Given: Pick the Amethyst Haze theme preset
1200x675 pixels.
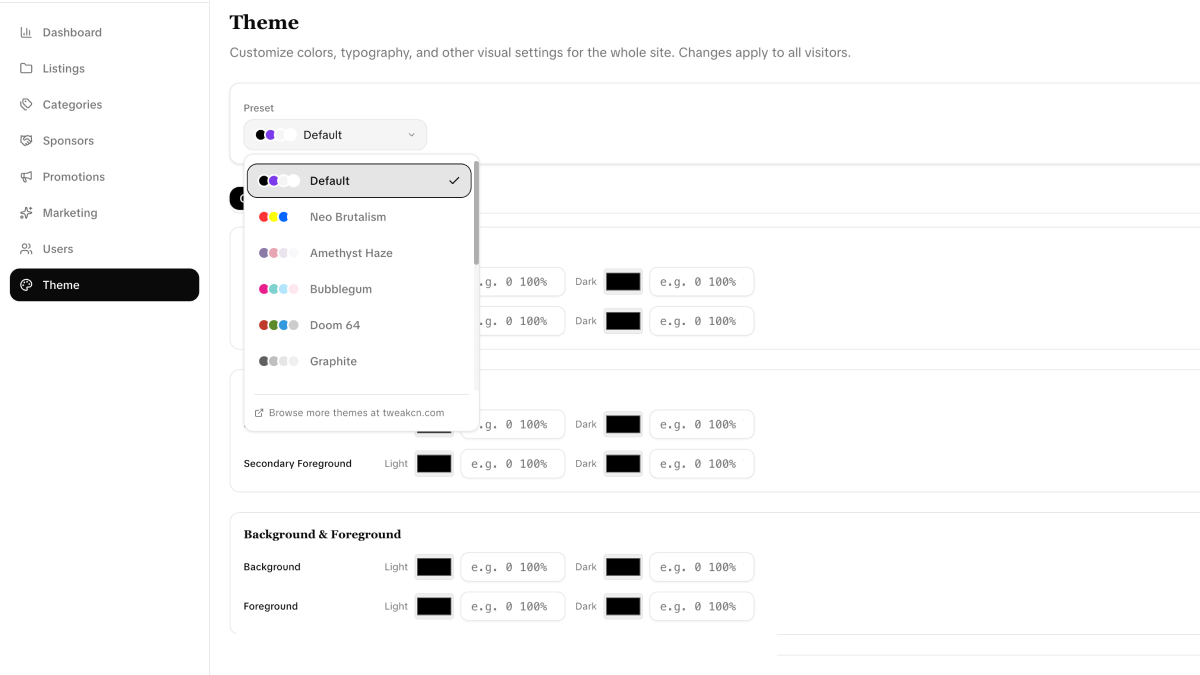Looking at the screenshot, I should [x=351, y=253].
